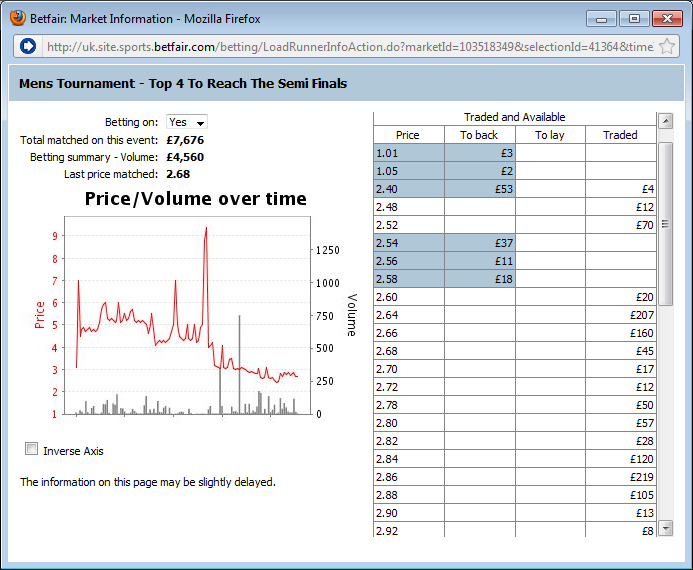Select the 2.92 price cell
The height and width of the screenshot is (570, 693).
click(x=409, y=530)
